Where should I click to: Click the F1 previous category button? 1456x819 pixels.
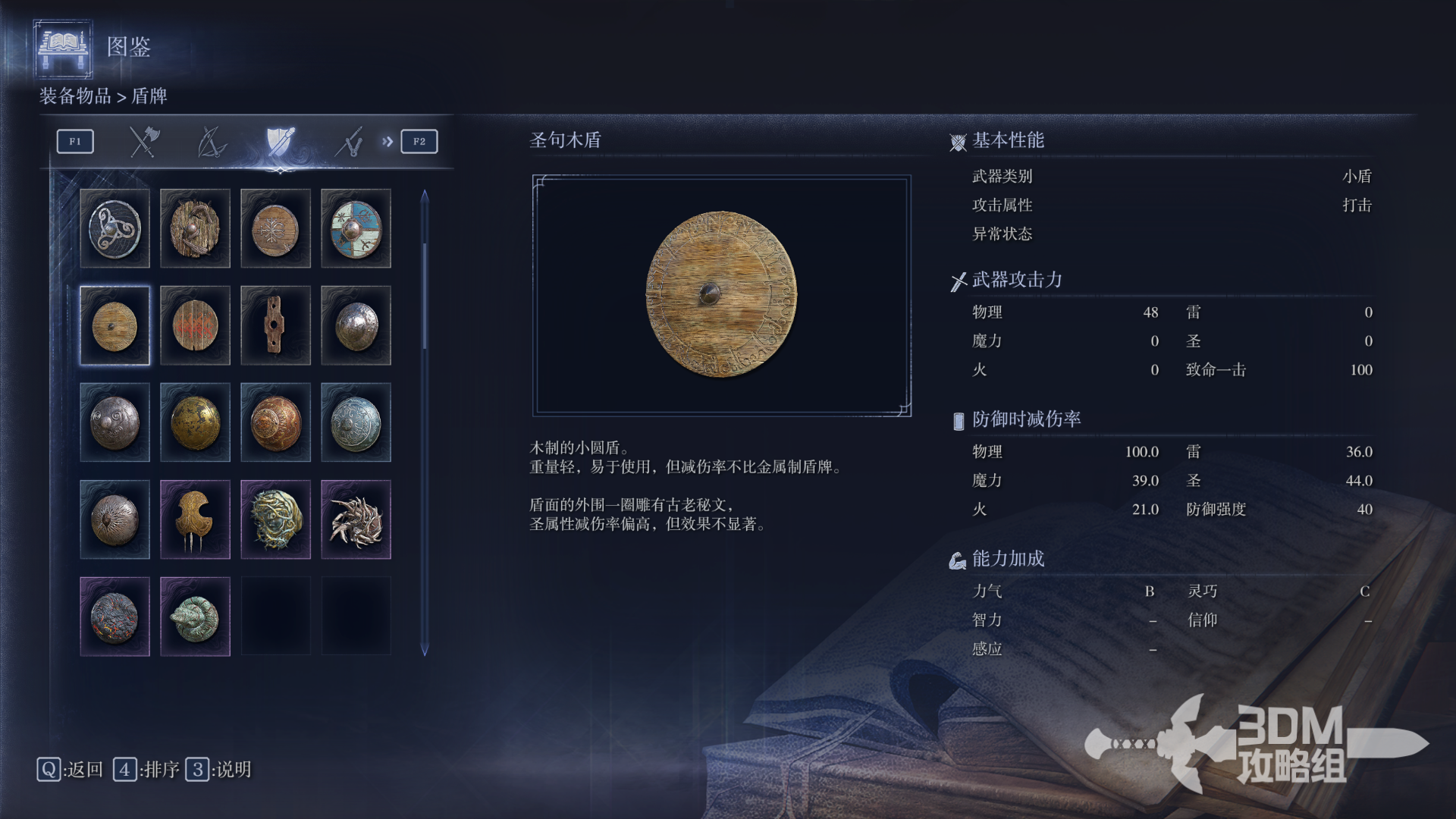click(75, 141)
